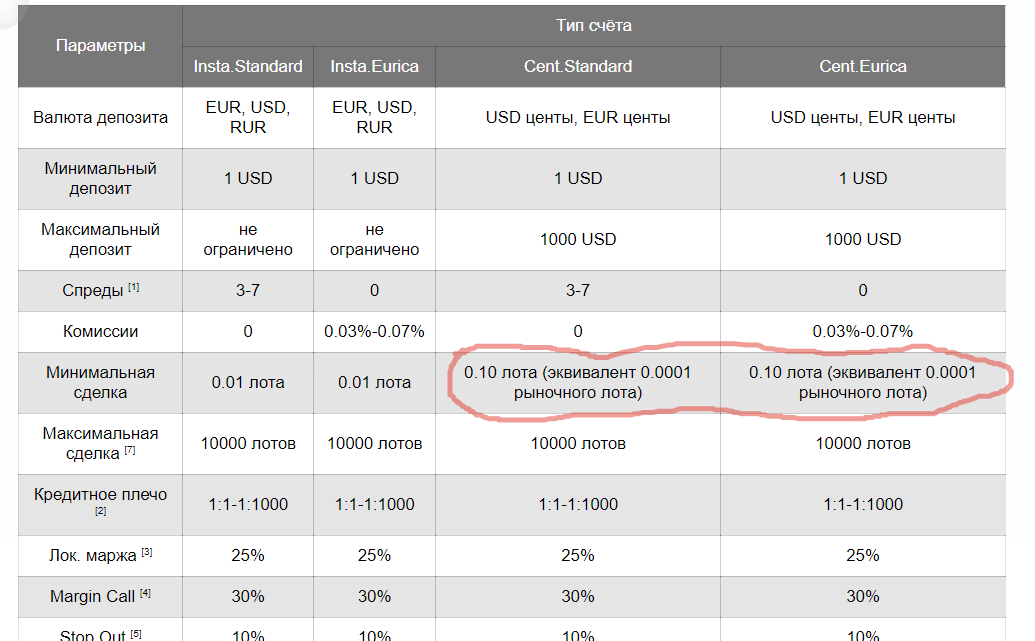Click the Минимальная сделка row label
This screenshot has height=641, width=1035.
[100, 382]
